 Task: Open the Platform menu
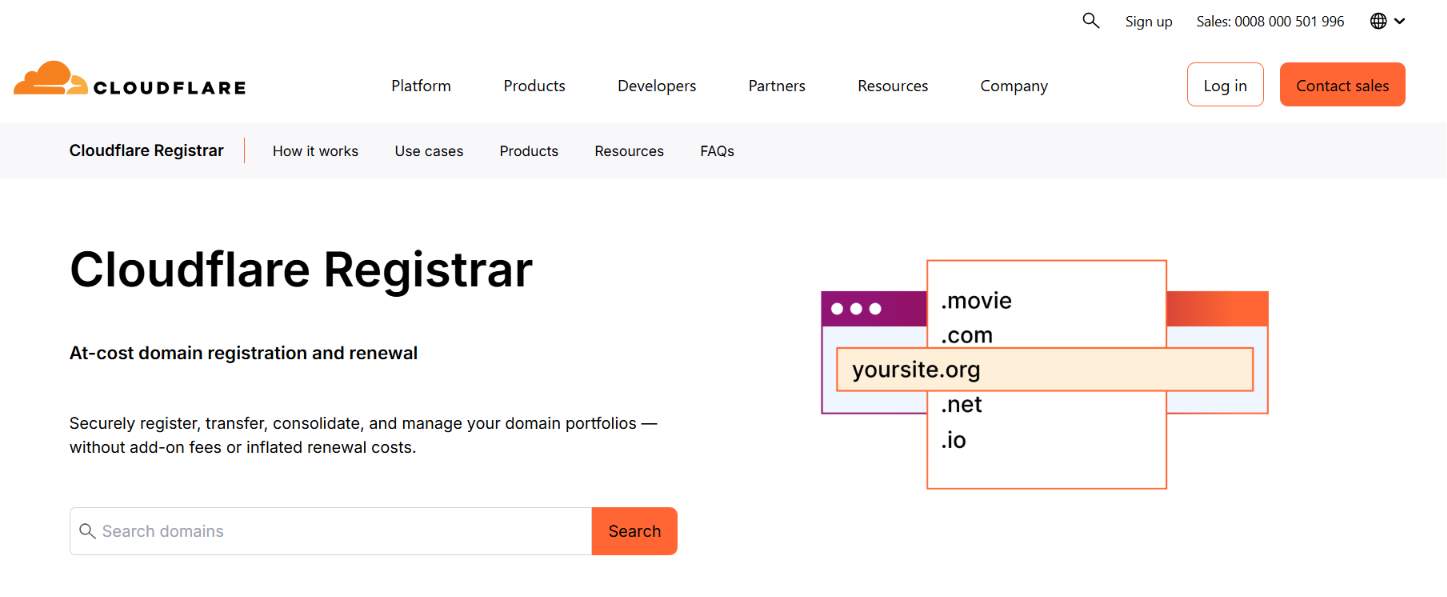click(x=421, y=86)
